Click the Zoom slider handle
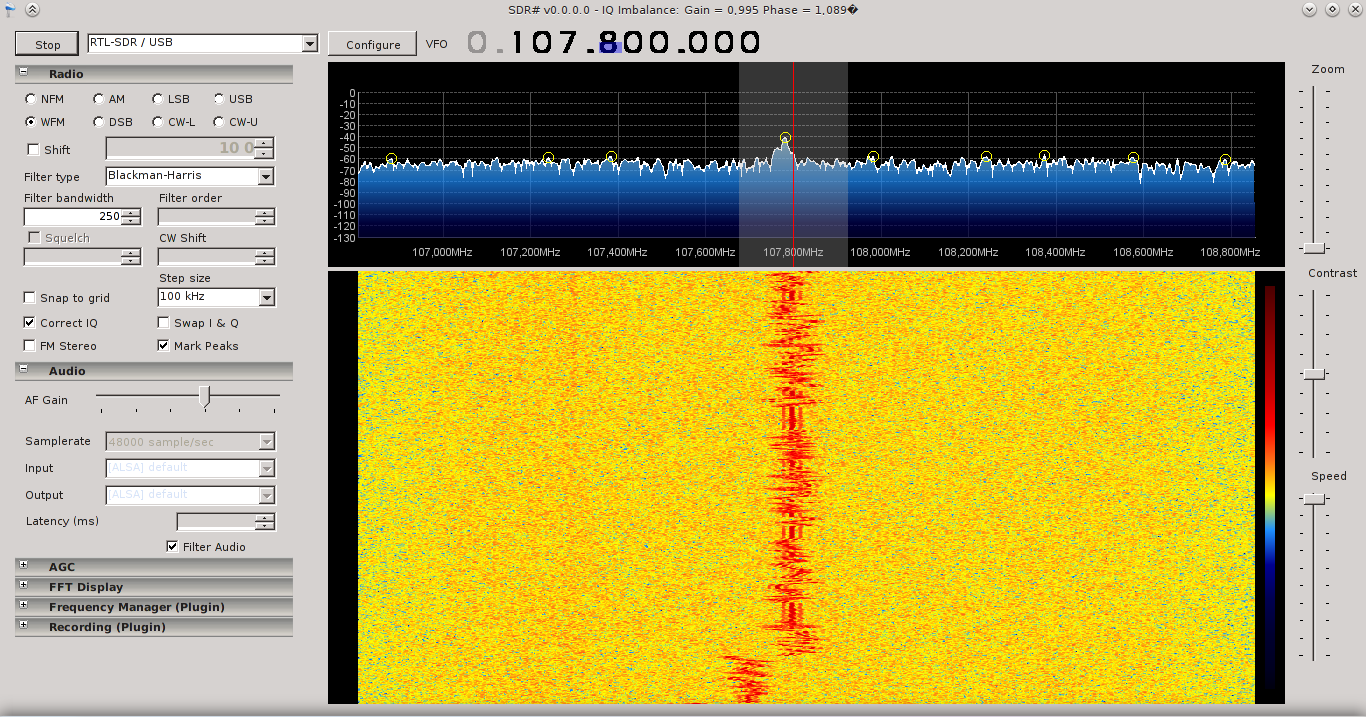1366x717 pixels. tap(1312, 247)
